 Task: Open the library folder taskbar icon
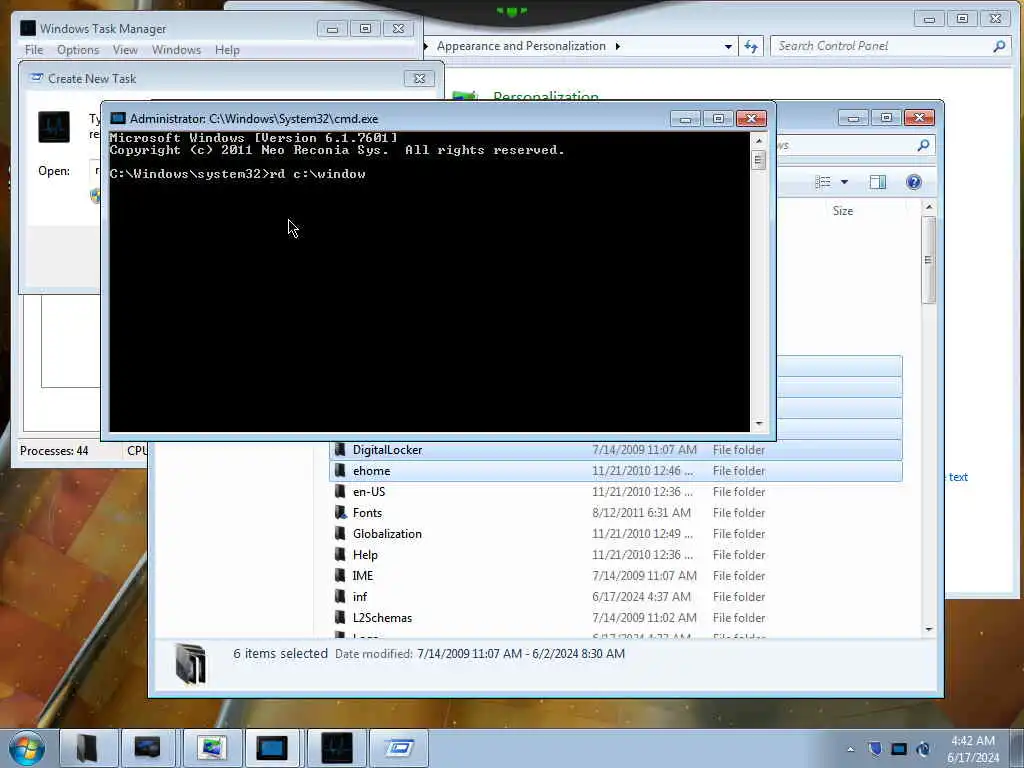point(88,748)
